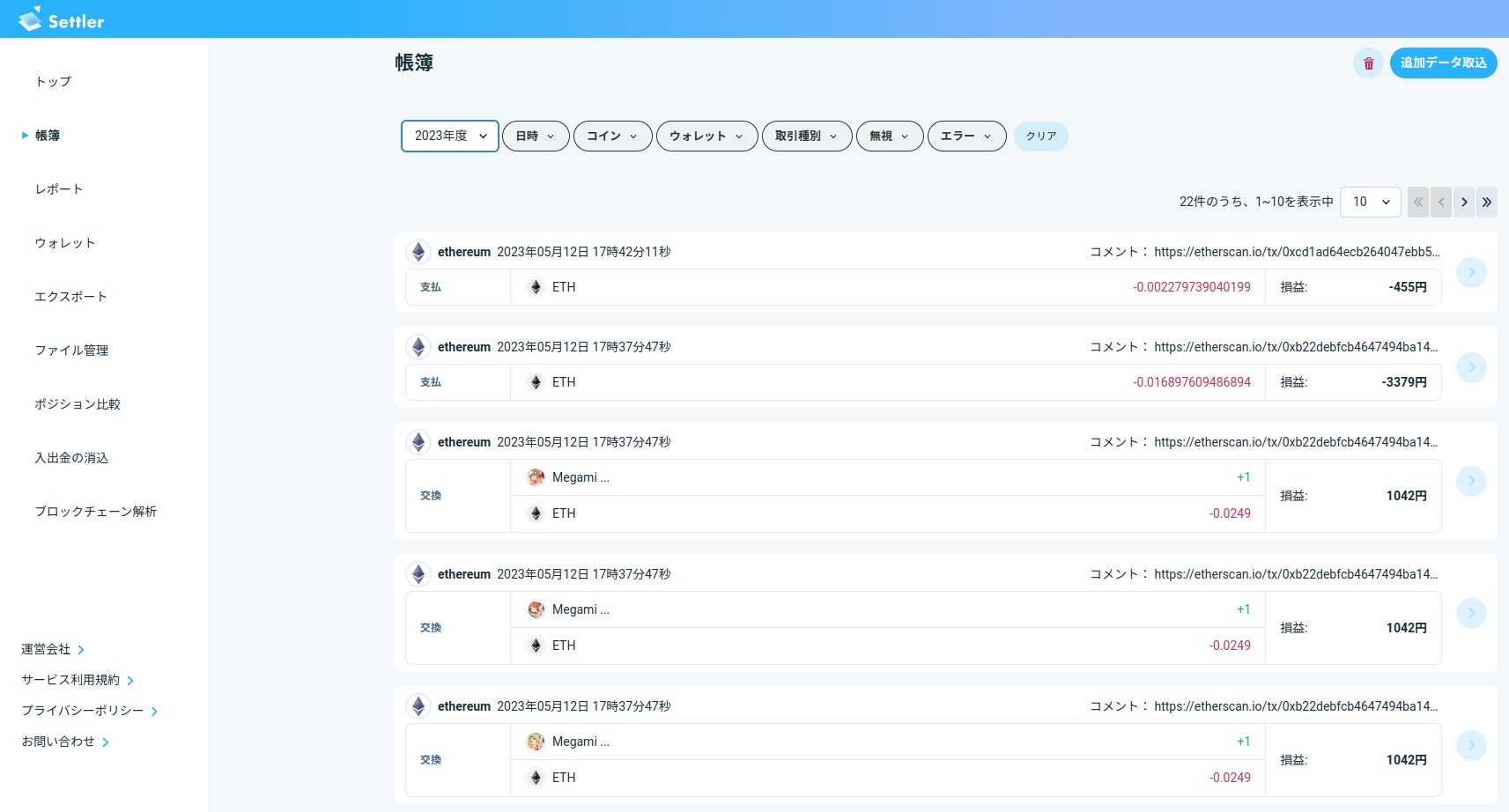Open the 2023年度 year dropdown
This screenshot has width=1509, height=812.
coord(450,136)
